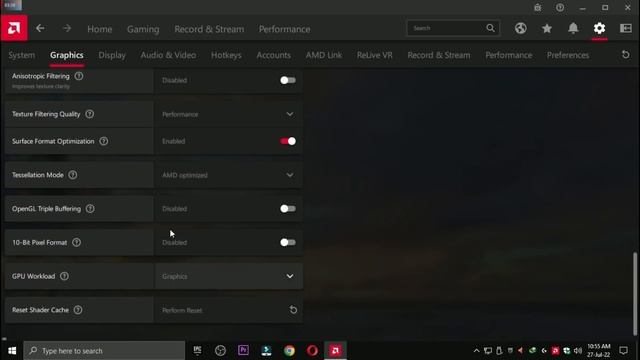Open the taskbar clock and date

click(x=599, y=351)
